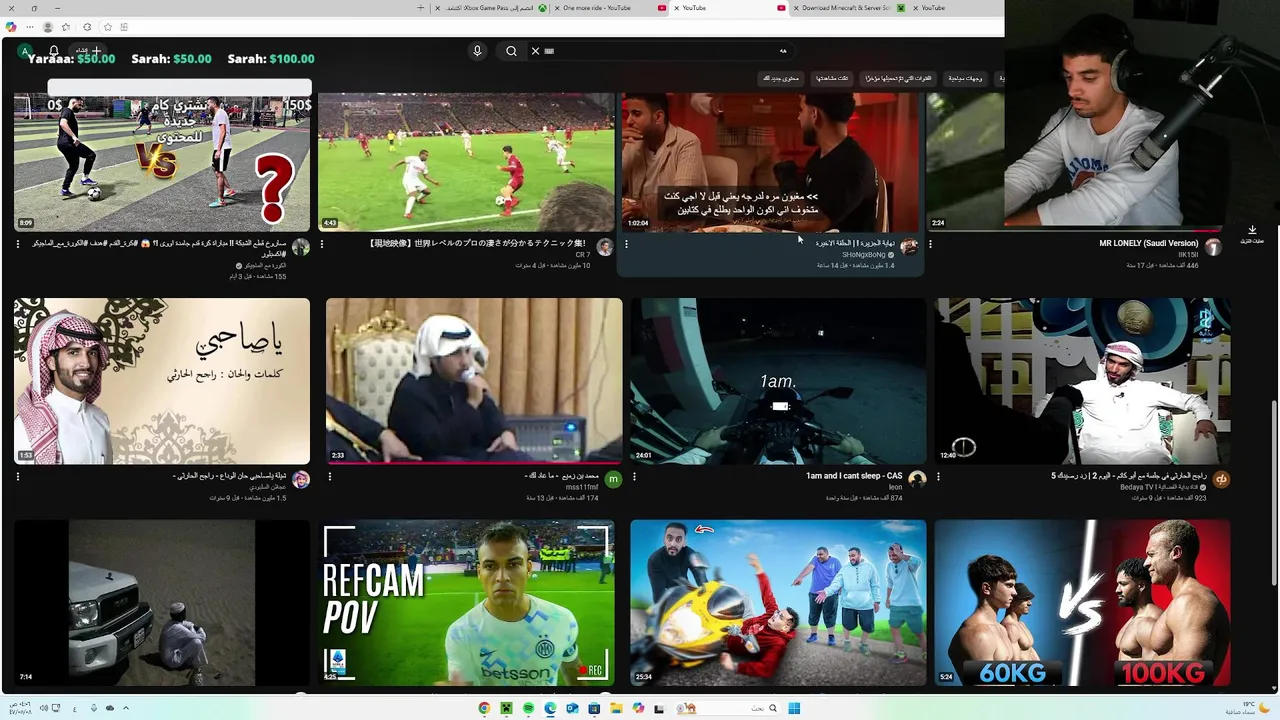This screenshot has height=720, width=1280.
Task: Open options for 1am and I cant sleep video
Action: [634, 477]
